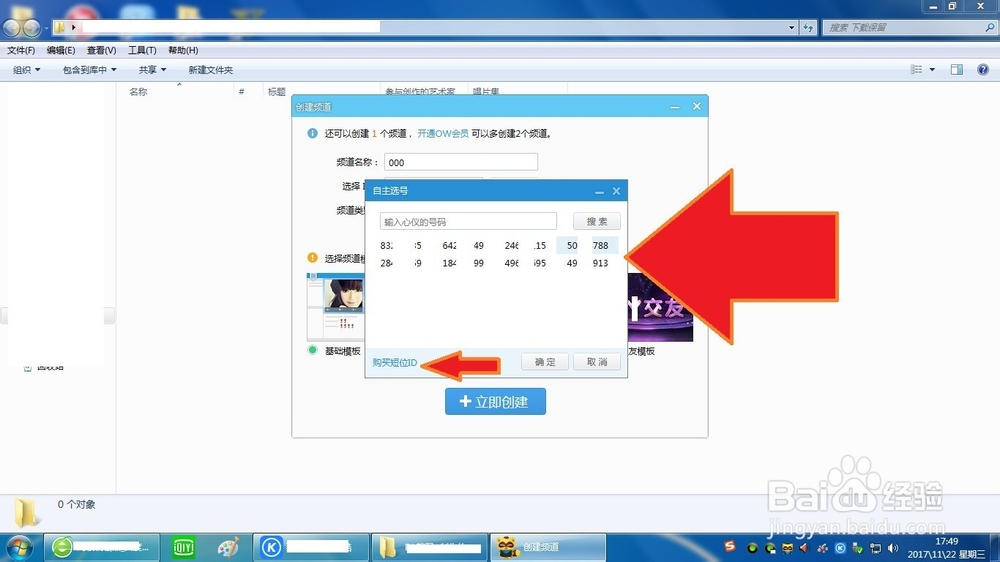Expand the 共享 dropdown
This screenshot has width=1000, height=562.
152,70
